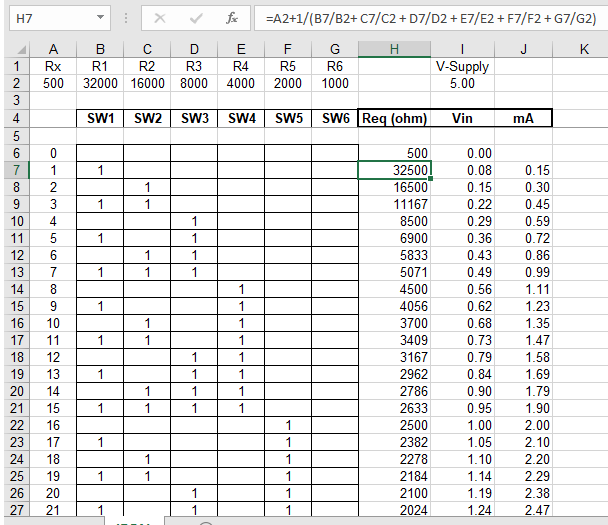Click the cell showing 11167
The image size is (608, 525).
pyautogui.click(x=394, y=204)
